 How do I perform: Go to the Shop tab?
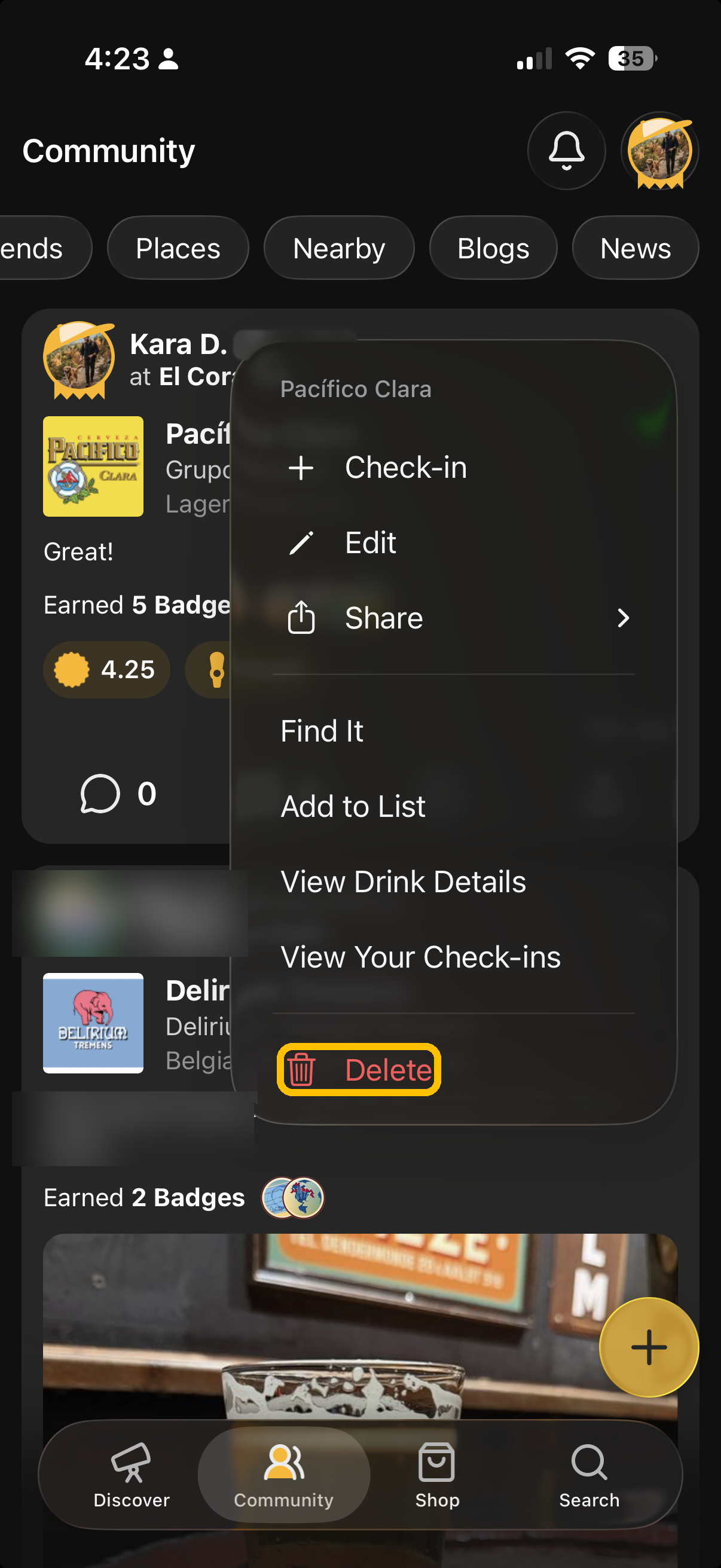(437, 1475)
